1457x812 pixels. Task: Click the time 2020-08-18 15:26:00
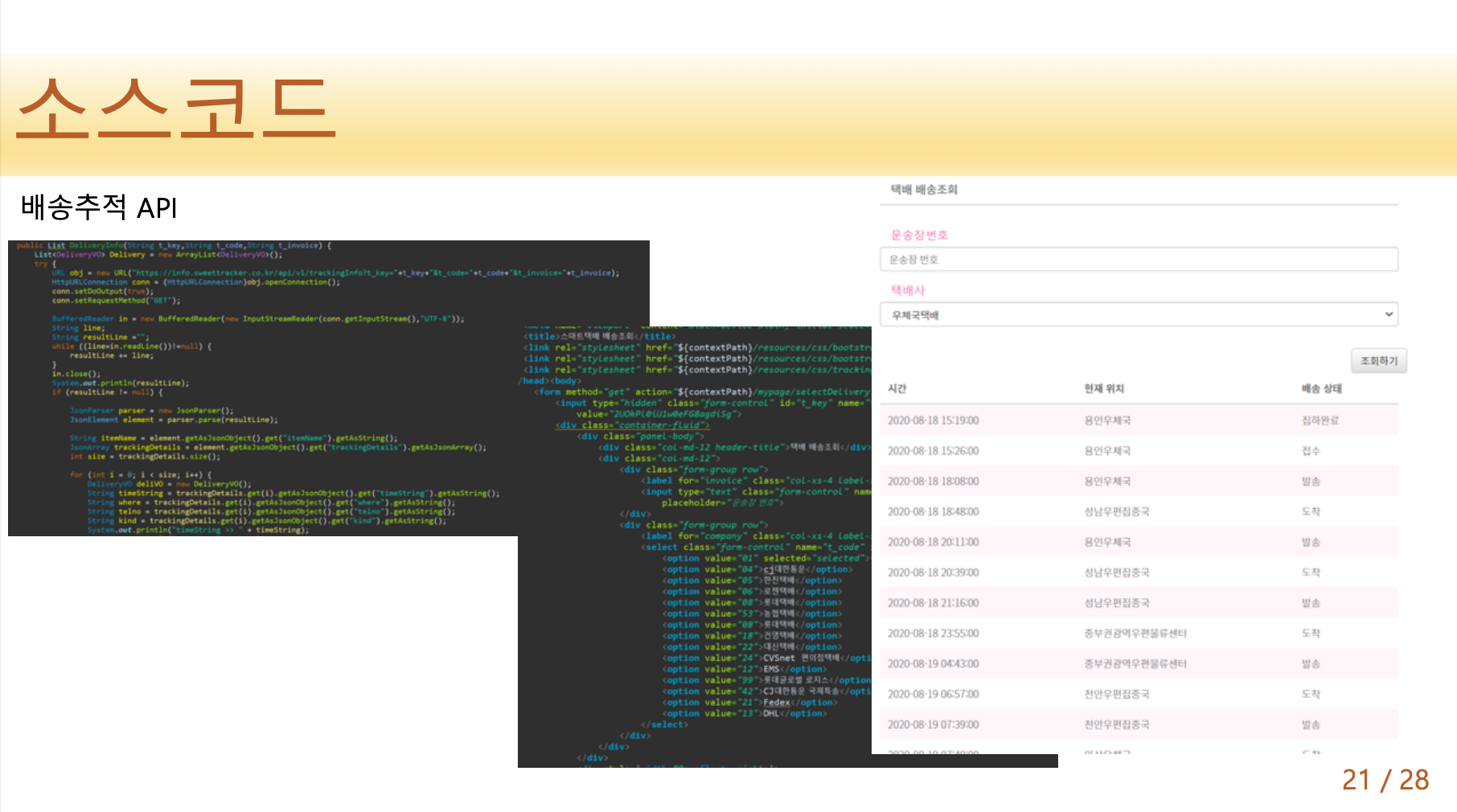click(x=933, y=451)
